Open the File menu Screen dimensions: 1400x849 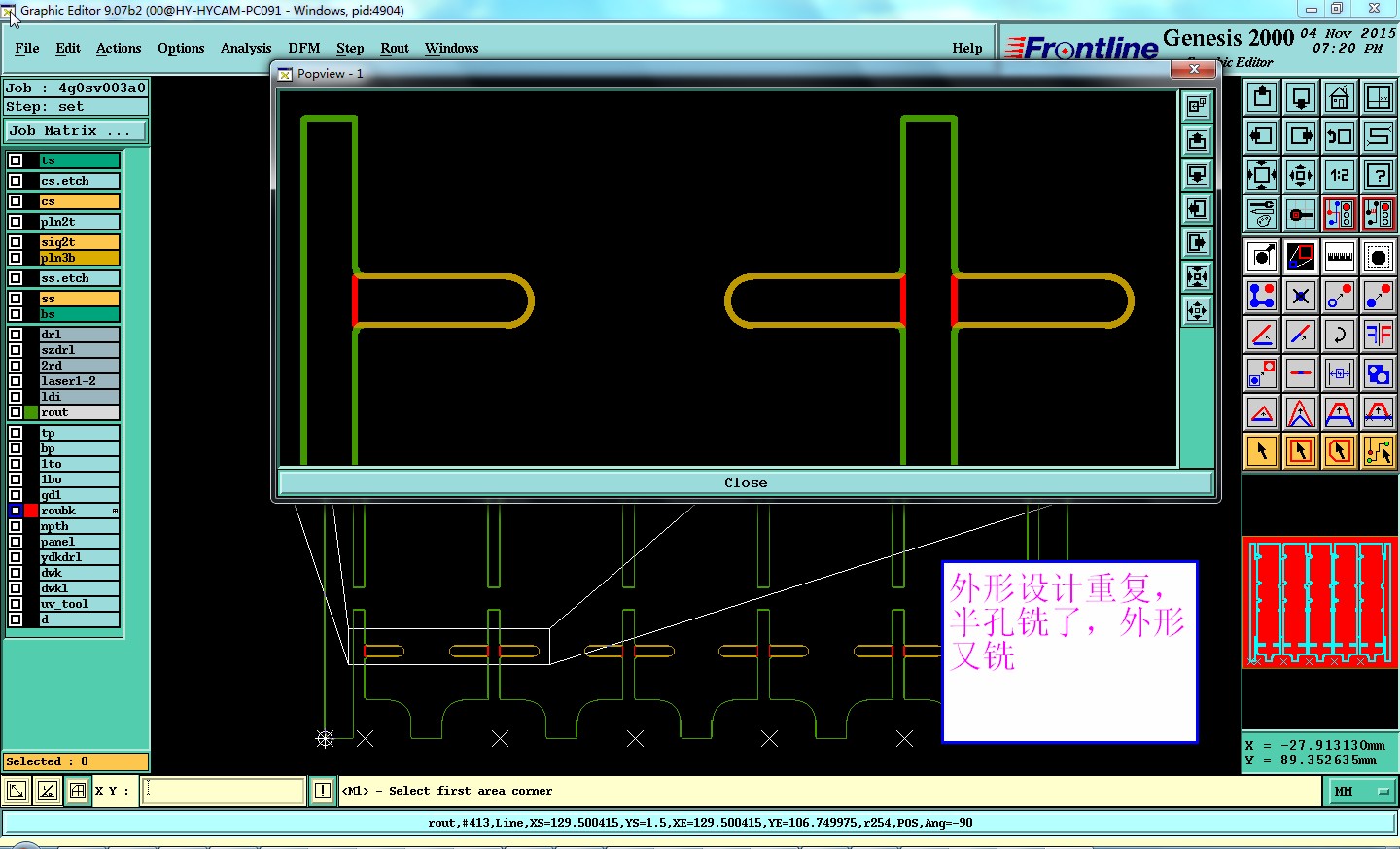point(27,48)
